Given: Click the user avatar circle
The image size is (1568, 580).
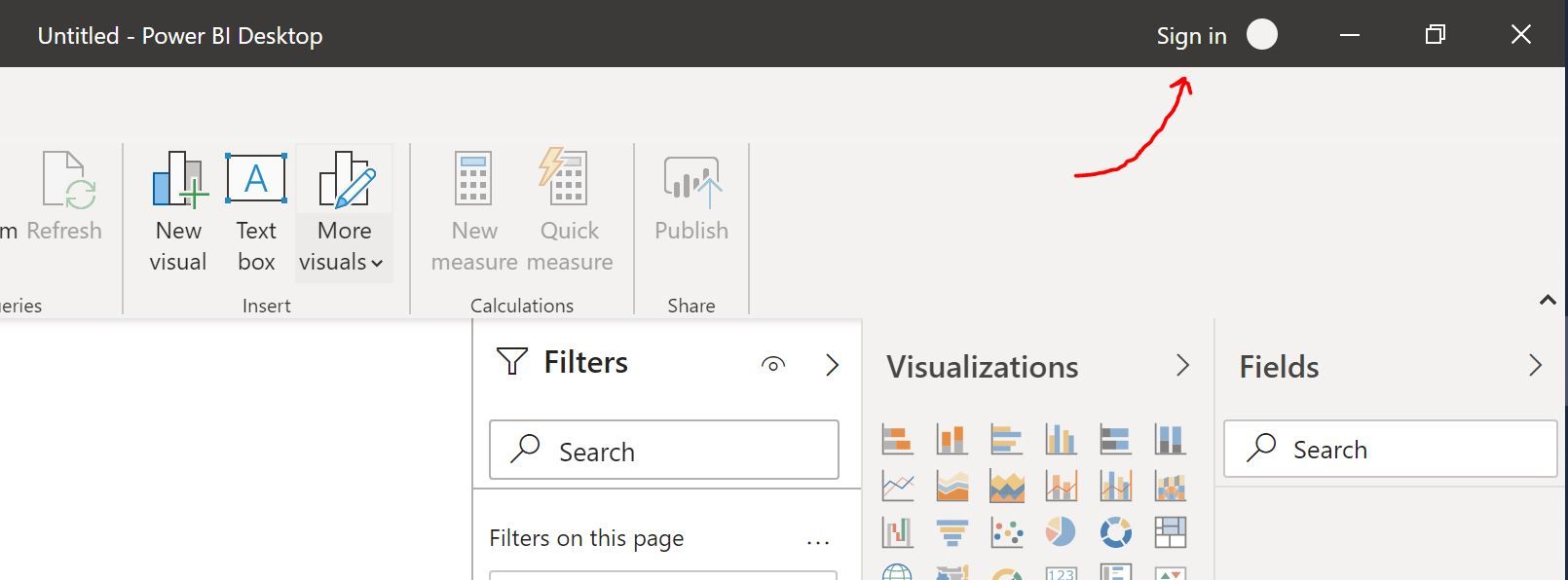Looking at the screenshot, I should (1262, 35).
